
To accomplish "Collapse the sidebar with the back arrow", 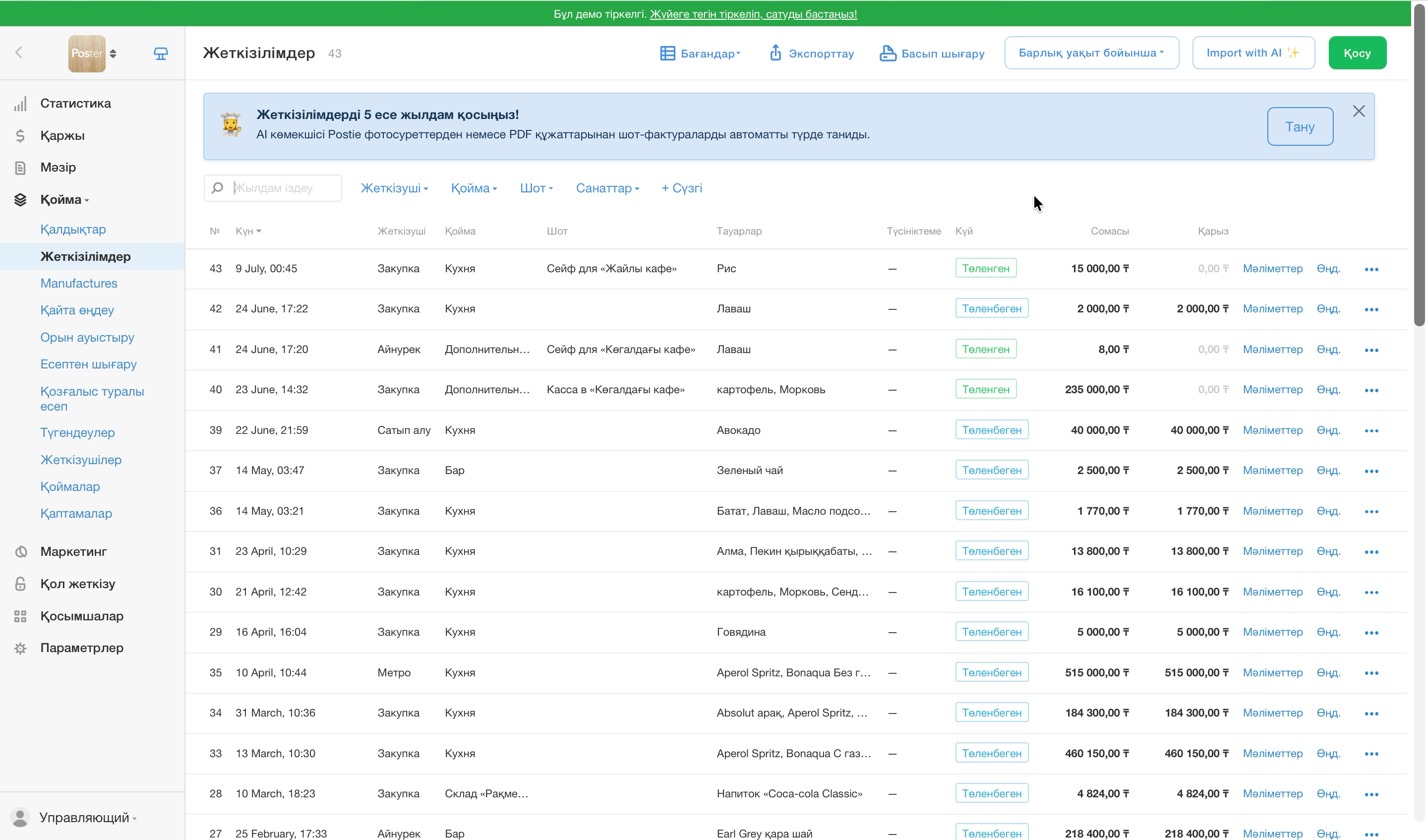I will pos(19,53).
